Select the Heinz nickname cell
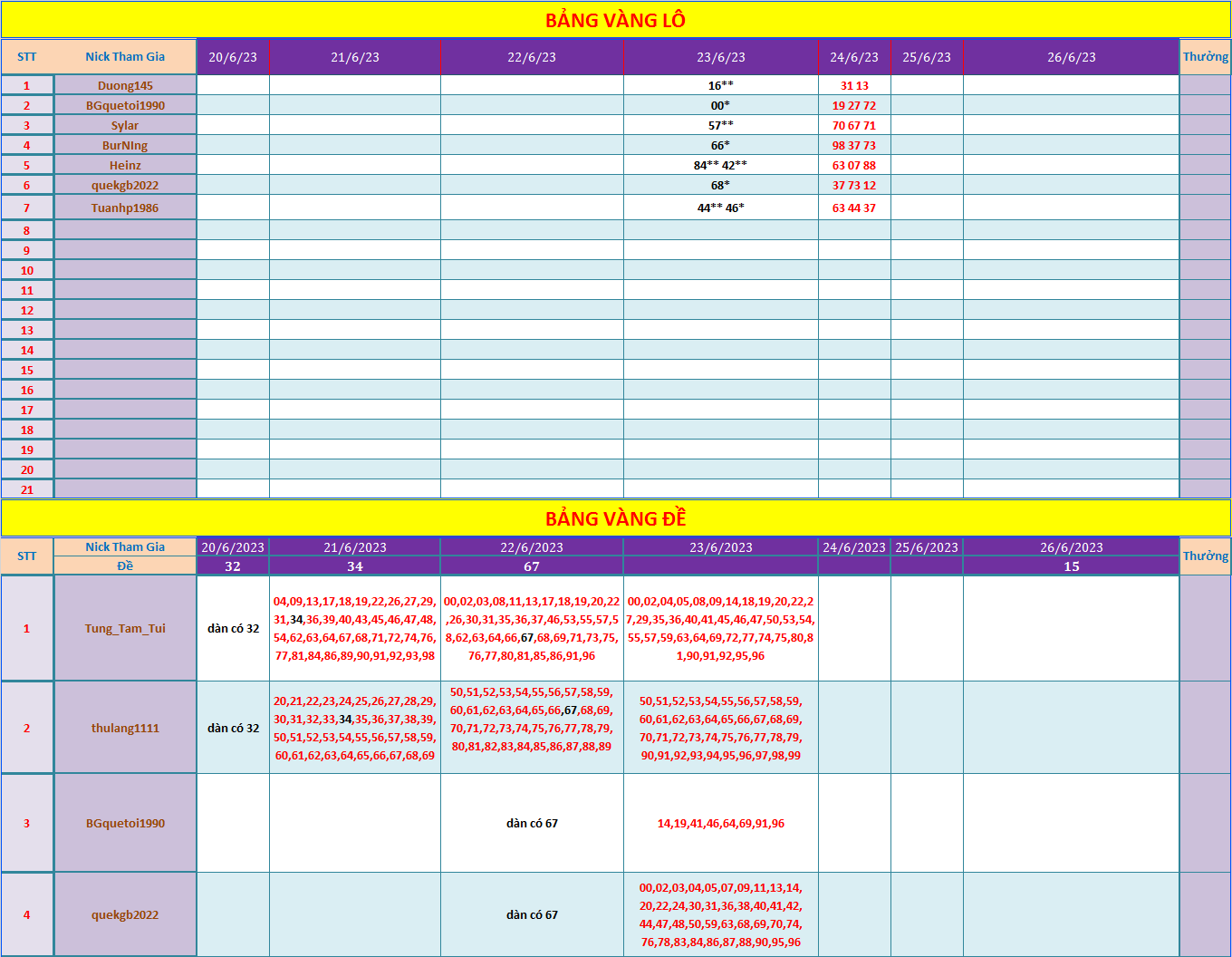The image size is (1232, 957). click(125, 165)
